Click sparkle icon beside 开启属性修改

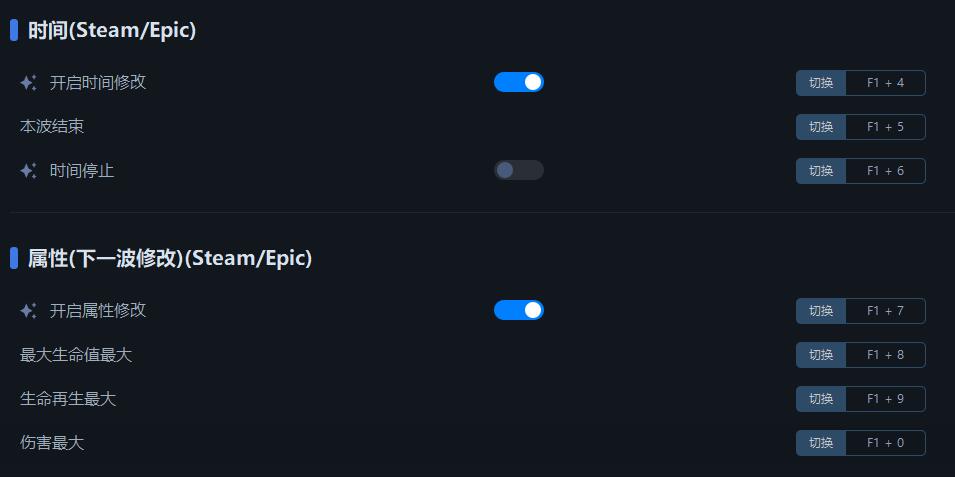[x=28, y=311]
